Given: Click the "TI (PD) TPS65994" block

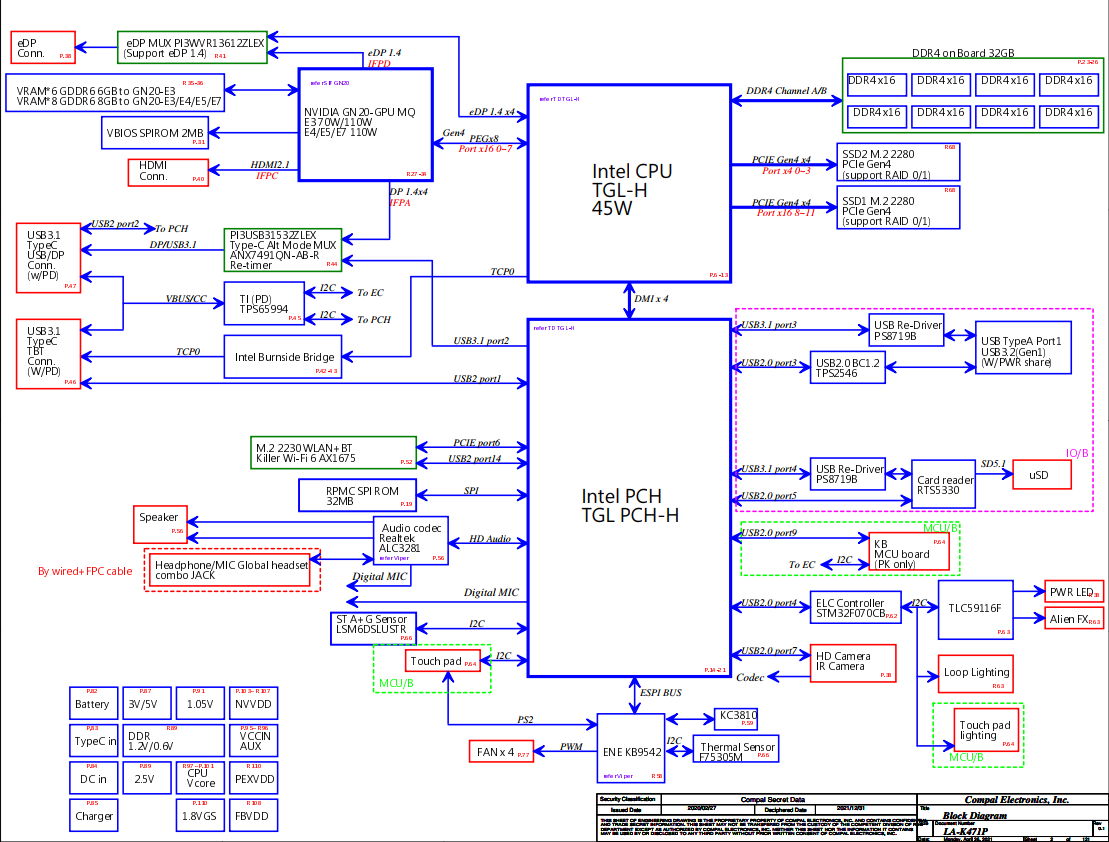Looking at the screenshot, I should [x=264, y=304].
